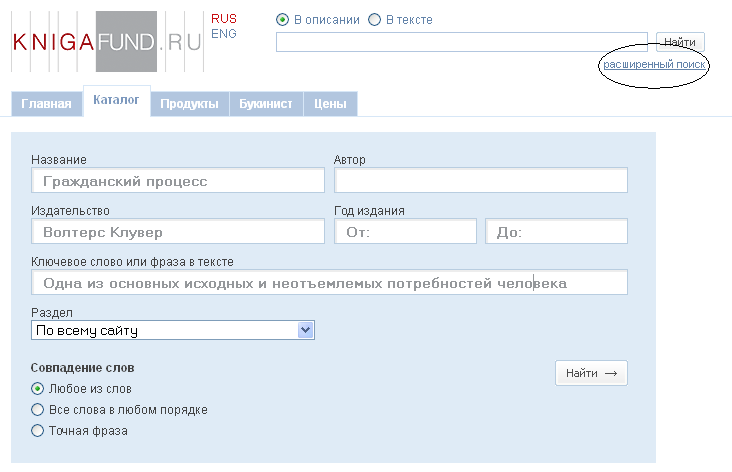
Task: Focus the 'Название' input field
Action: 178,180
